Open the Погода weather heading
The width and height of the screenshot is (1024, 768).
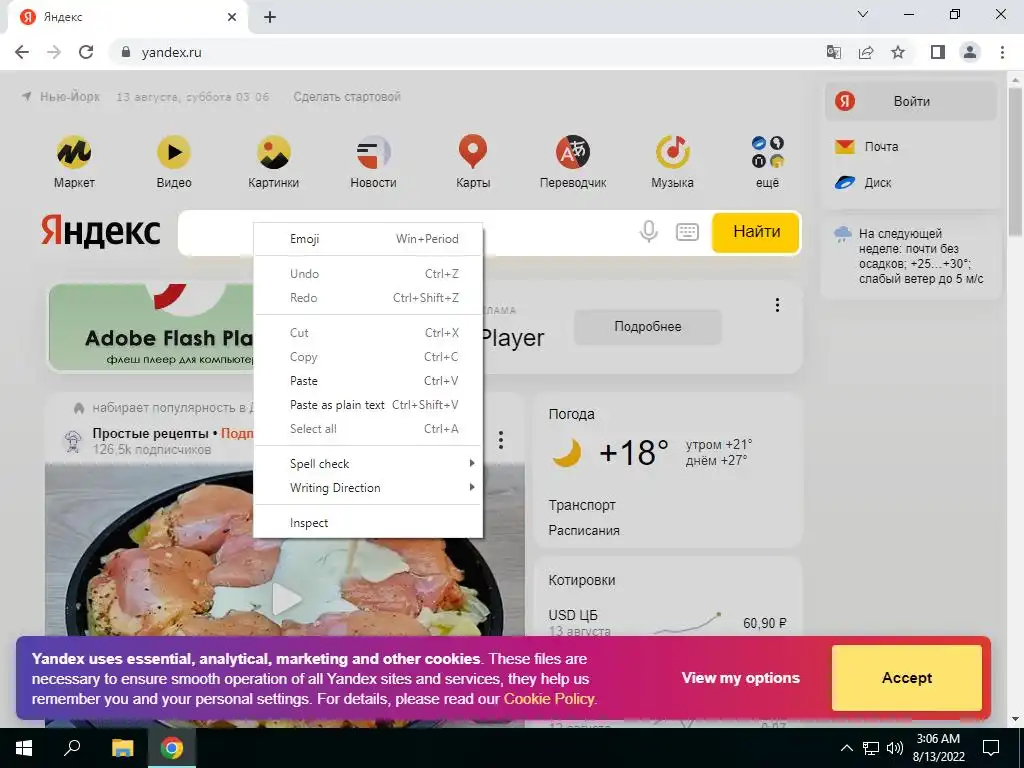[x=571, y=414]
